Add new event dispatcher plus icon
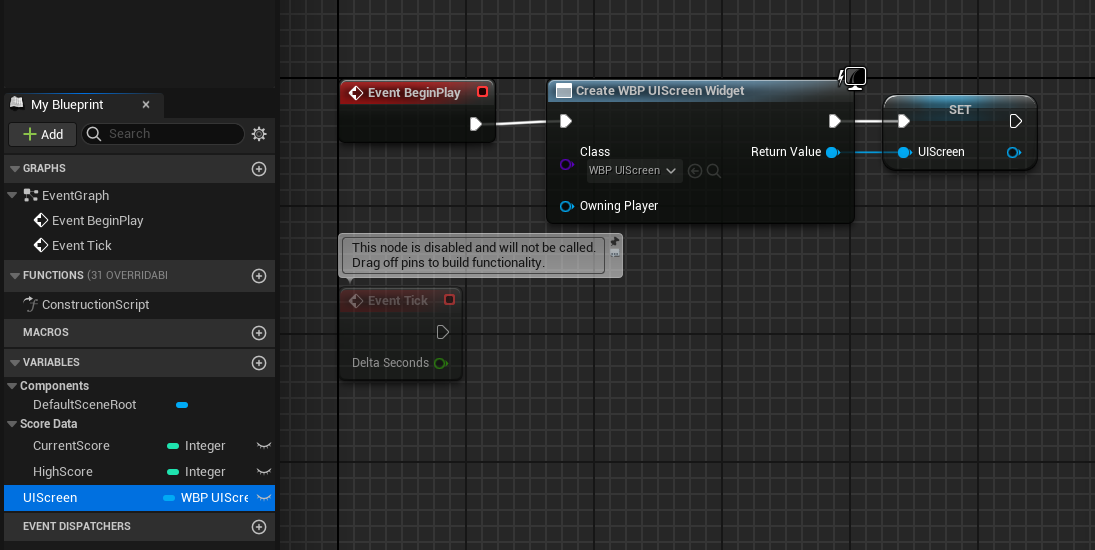This screenshot has width=1095, height=550. click(259, 527)
